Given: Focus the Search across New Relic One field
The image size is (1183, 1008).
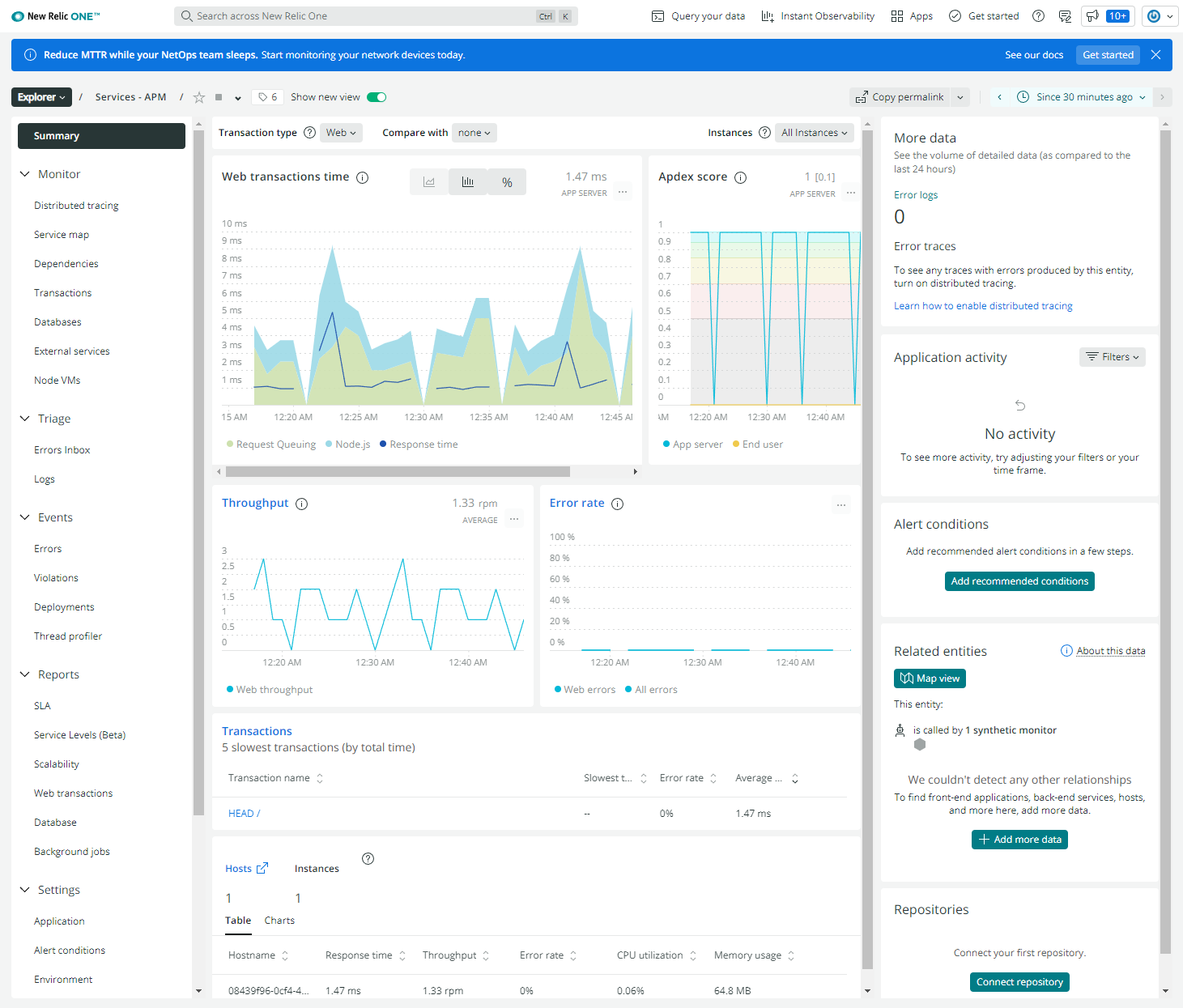Looking at the screenshot, I should (376, 16).
